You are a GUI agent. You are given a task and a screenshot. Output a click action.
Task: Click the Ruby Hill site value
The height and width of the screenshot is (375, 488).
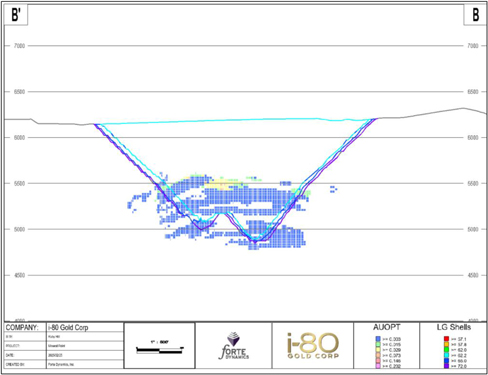(54, 337)
